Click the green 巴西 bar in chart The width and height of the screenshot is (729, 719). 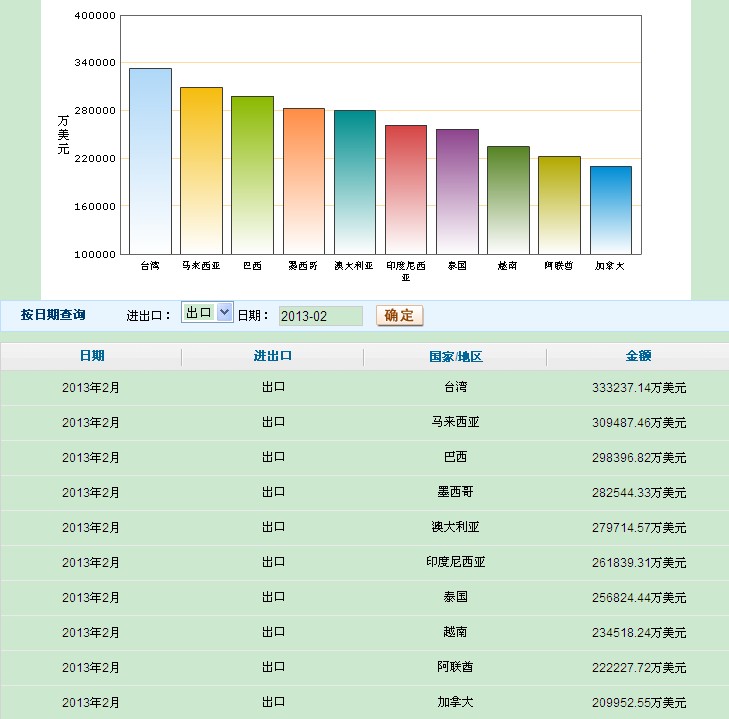[252, 175]
